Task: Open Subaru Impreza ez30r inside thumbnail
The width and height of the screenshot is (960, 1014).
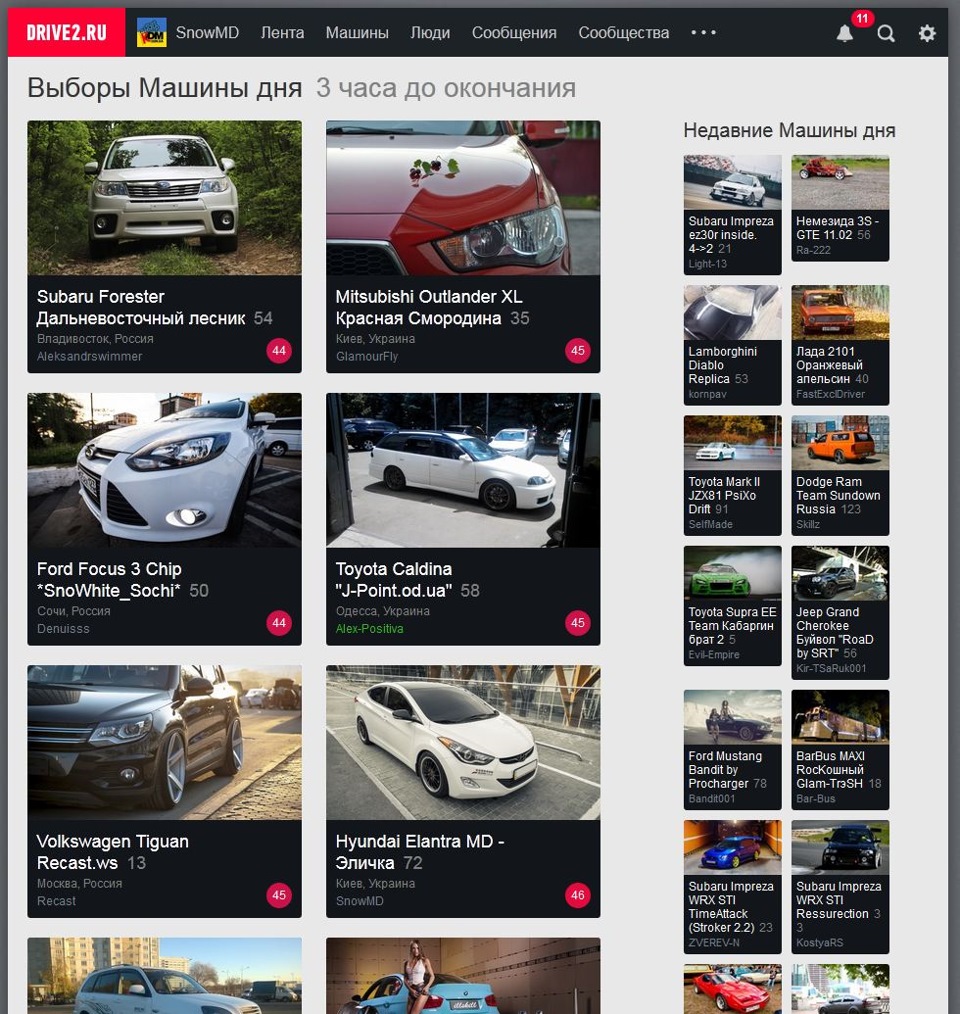Action: [732, 182]
